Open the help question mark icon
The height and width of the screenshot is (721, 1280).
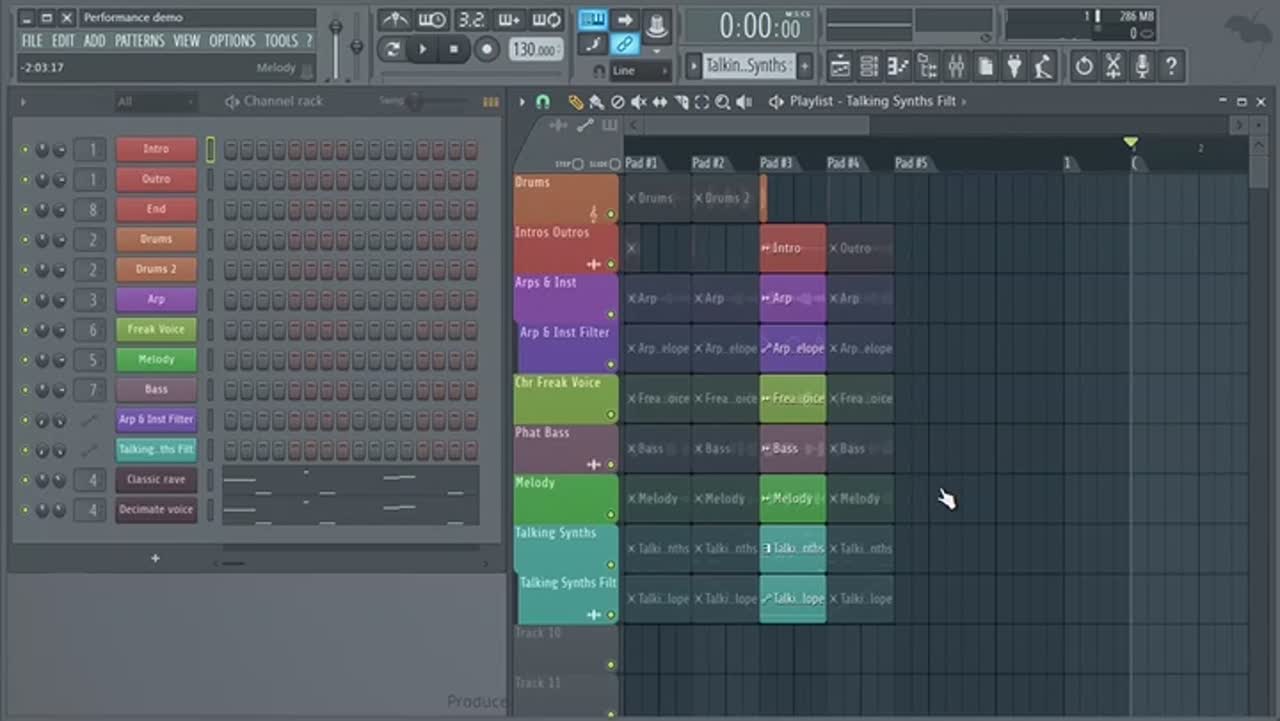click(1170, 67)
